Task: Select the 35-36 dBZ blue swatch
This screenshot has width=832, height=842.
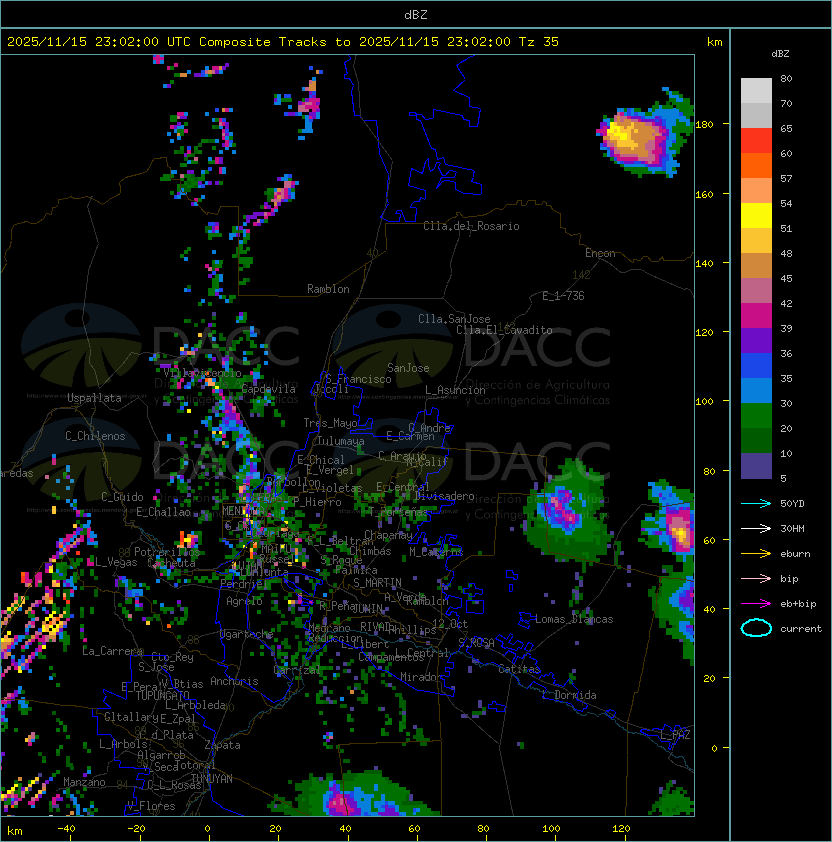Action: point(756,366)
